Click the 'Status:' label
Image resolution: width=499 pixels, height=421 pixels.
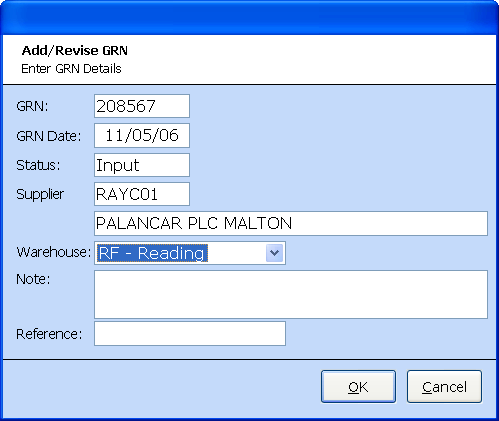[x=38, y=165]
